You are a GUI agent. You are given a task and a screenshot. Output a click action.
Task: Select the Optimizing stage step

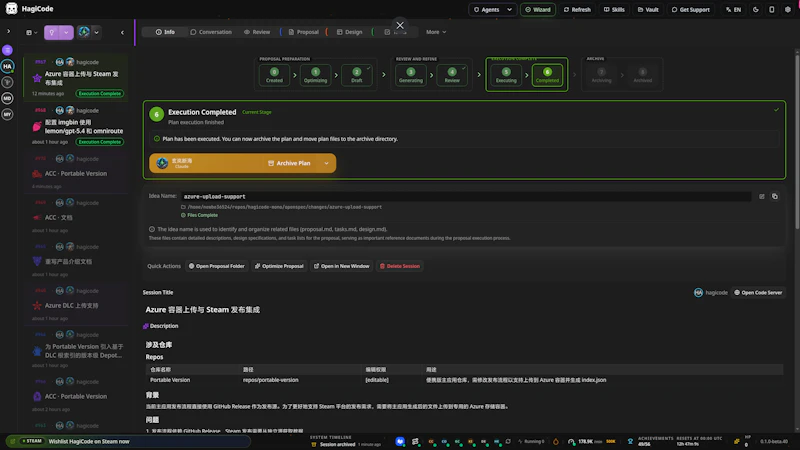point(315,75)
